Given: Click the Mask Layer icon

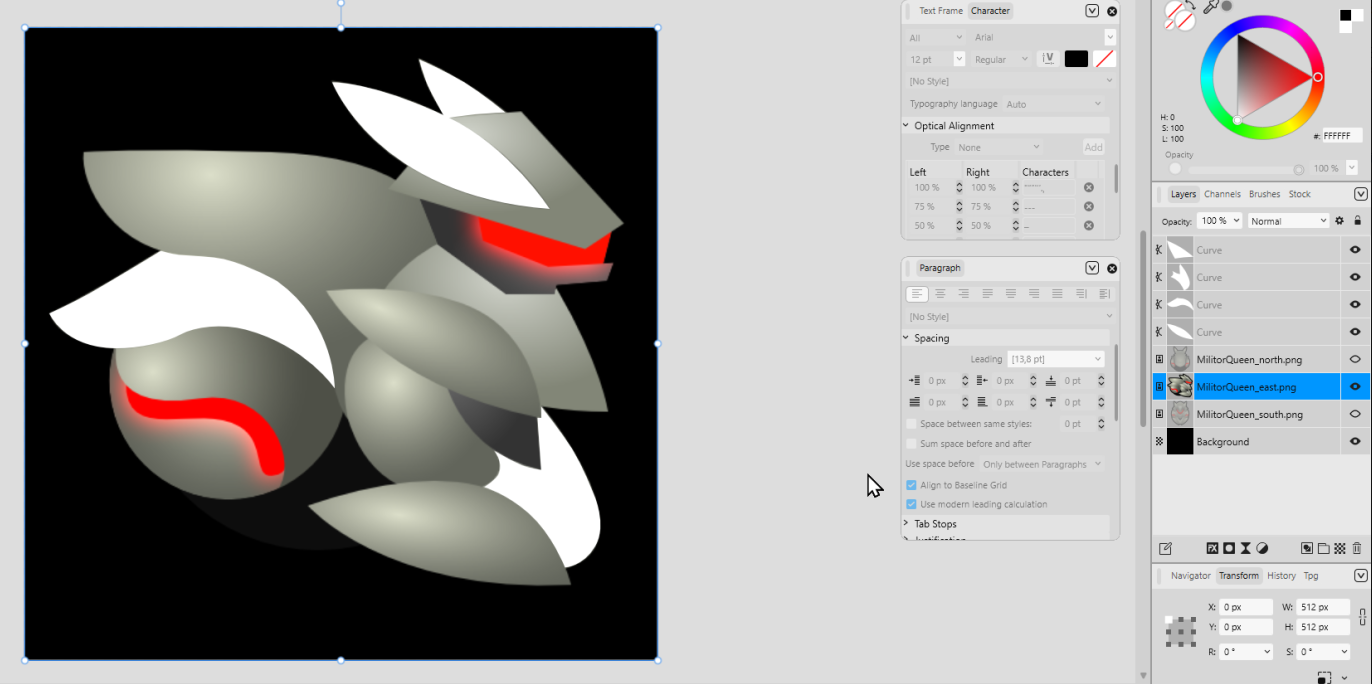Looking at the screenshot, I should tap(1229, 548).
